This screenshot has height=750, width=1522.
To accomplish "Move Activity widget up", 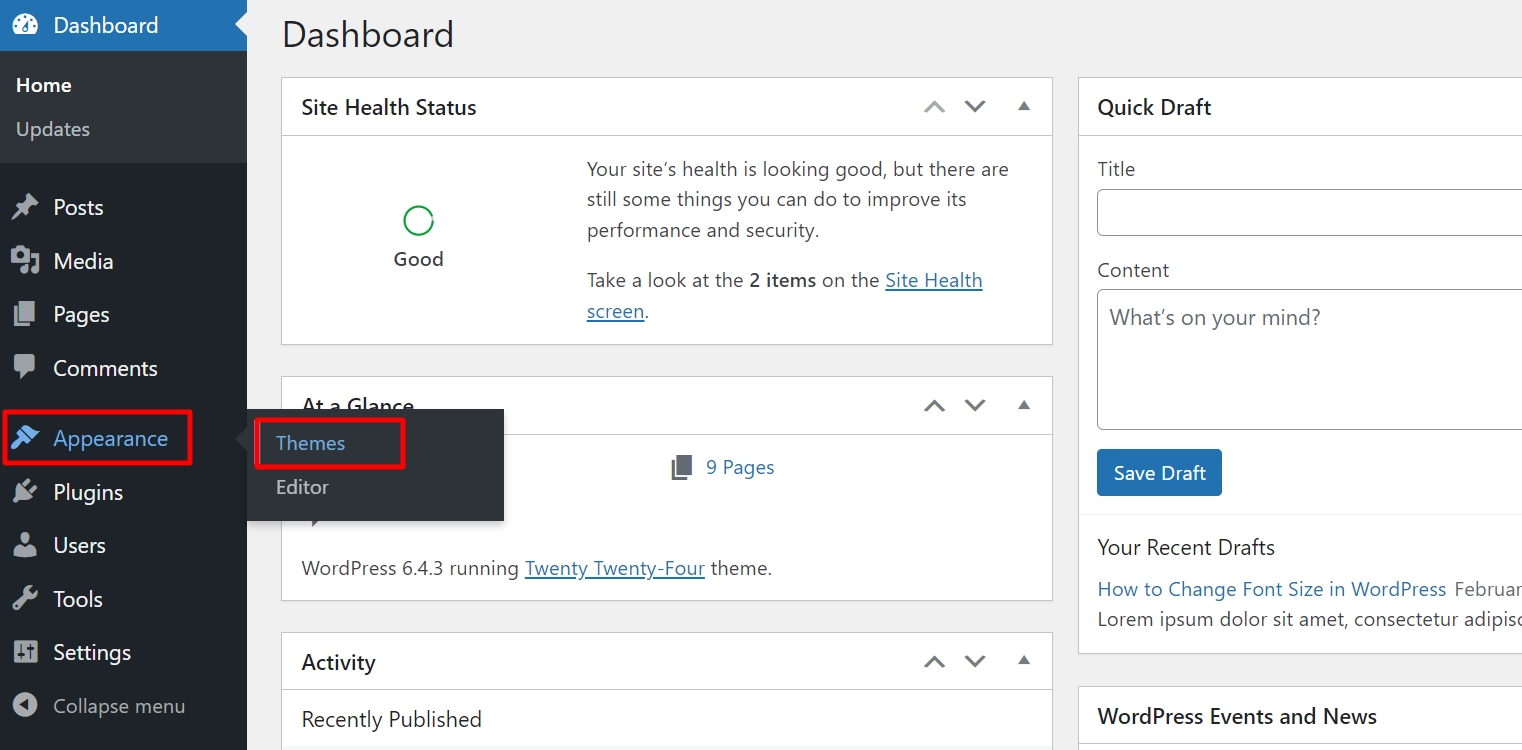I will [x=934, y=661].
